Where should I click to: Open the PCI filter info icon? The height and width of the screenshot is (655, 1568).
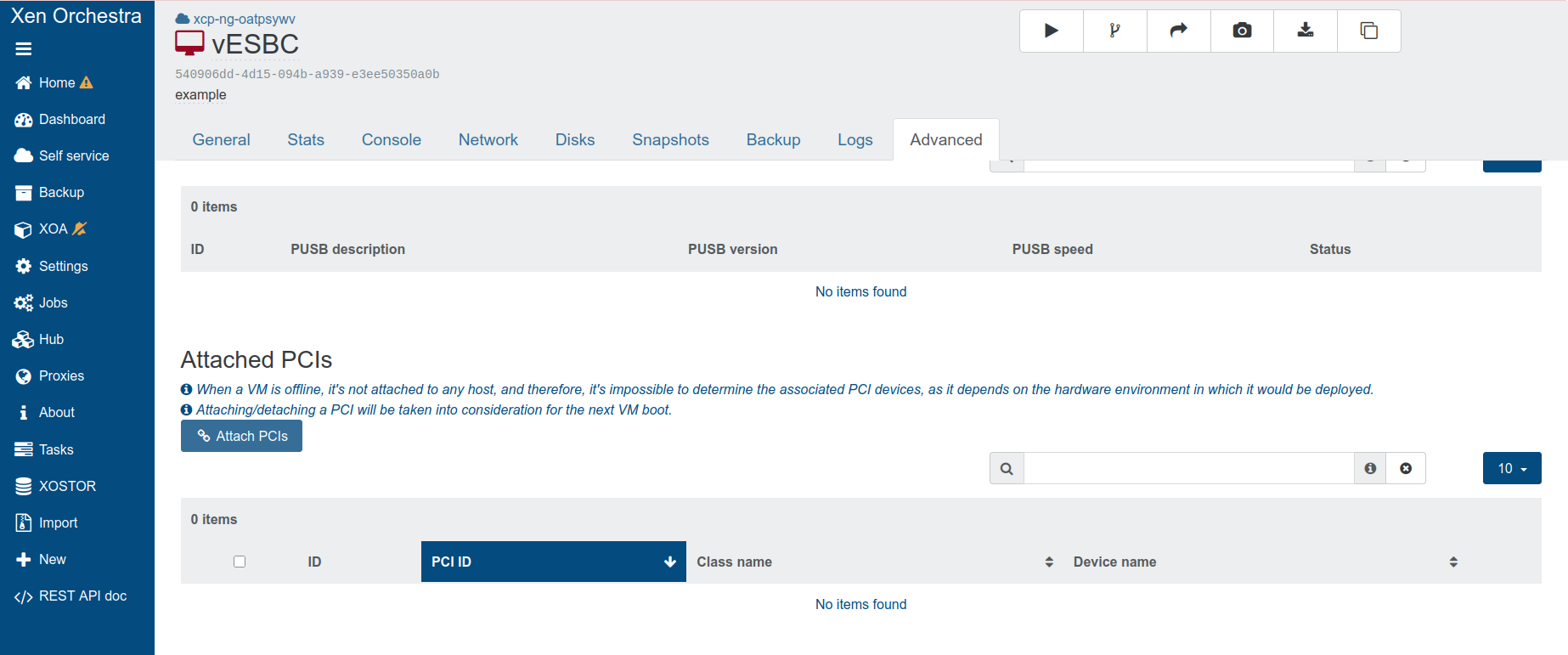(x=1370, y=468)
